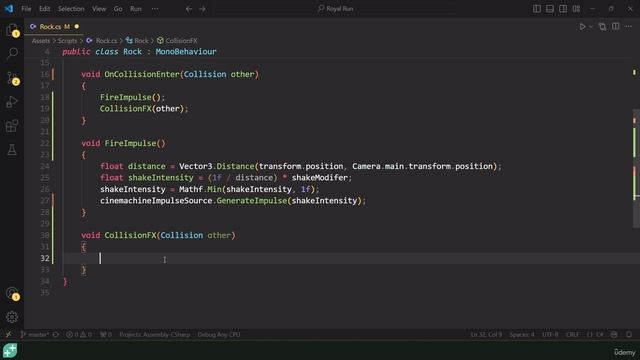This screenshot has width=640, height=360.
Task: Open the Testing flask view
Action: pyautogui.click(x=12, y=150)
